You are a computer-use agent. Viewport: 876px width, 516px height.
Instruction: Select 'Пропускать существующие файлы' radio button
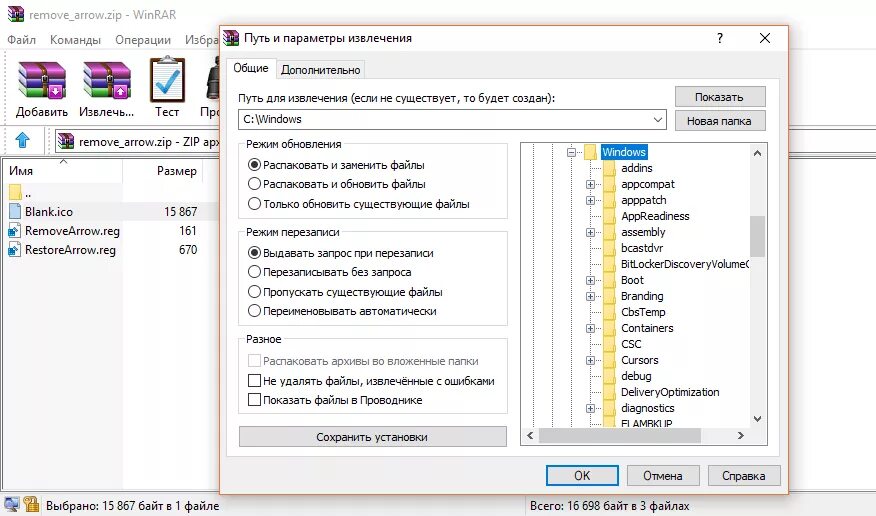click(254, 292)
